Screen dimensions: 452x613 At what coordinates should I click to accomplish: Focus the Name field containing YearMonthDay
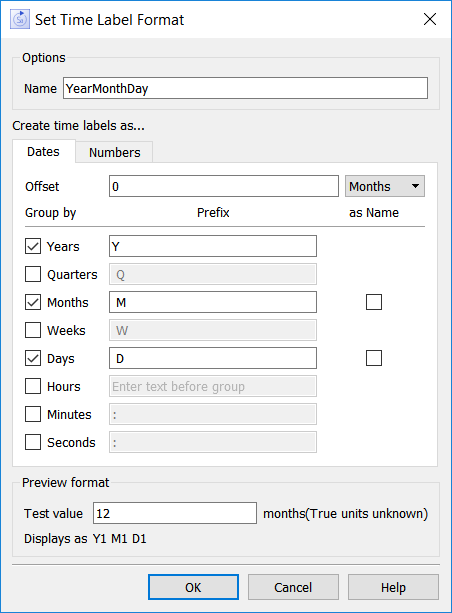point(245,88)
